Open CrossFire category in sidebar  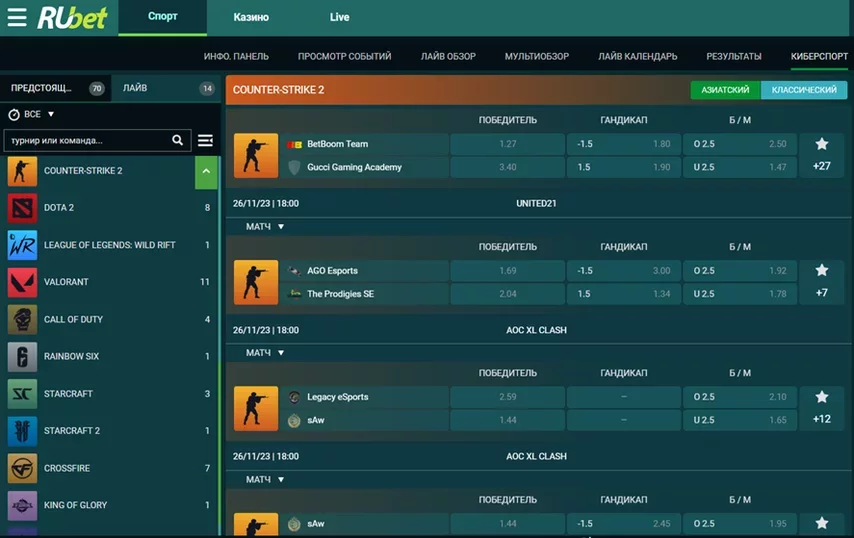pyautogui.click(x=109, y=468)
